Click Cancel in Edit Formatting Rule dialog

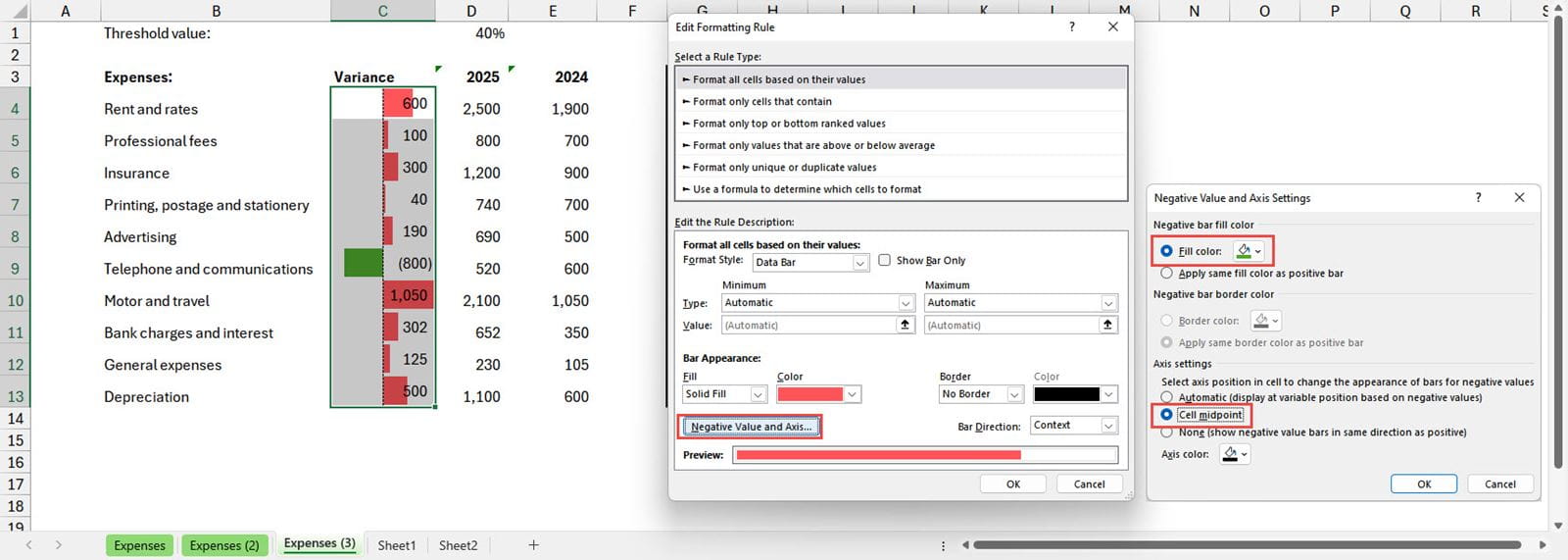click(x=1089, y=484)
